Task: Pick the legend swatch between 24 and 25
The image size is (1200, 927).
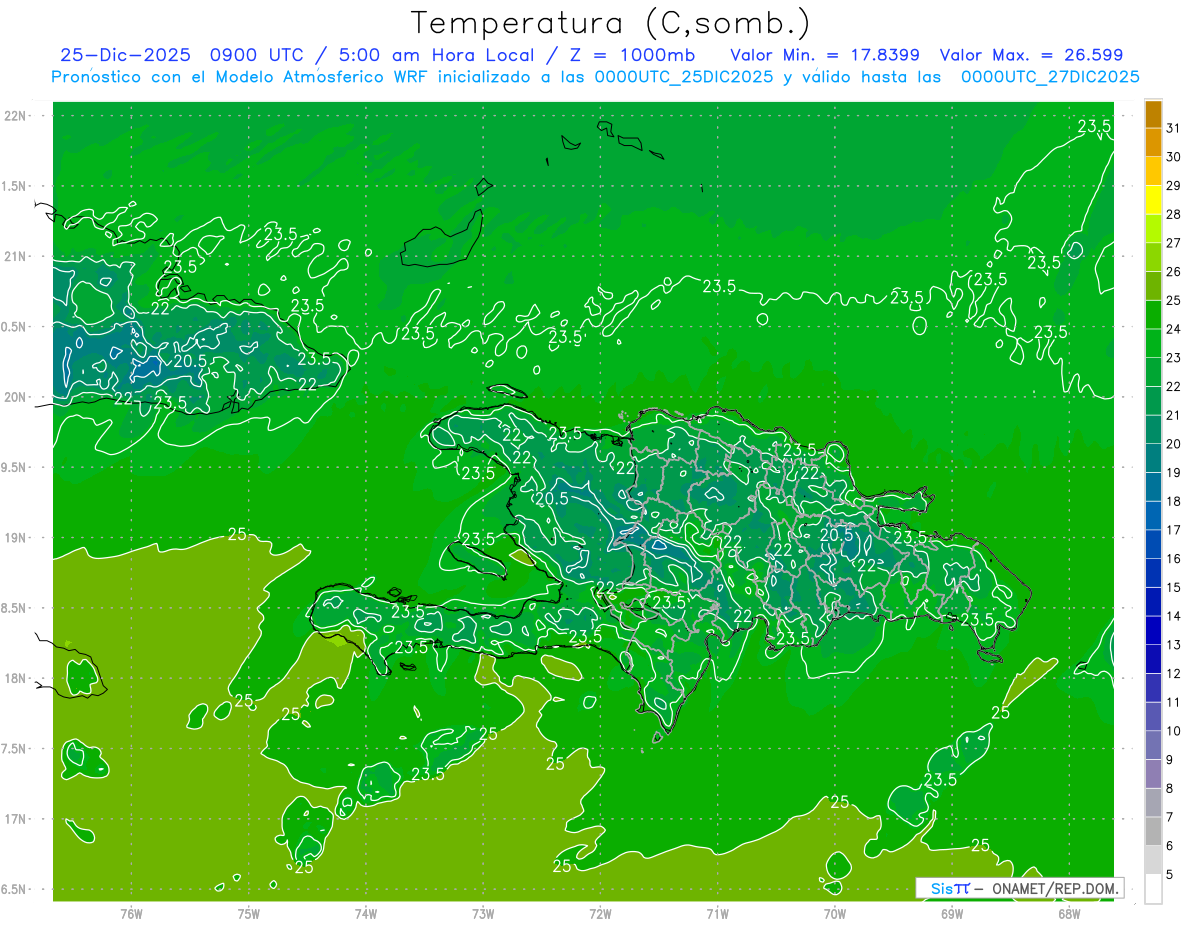Action: 1153,315
